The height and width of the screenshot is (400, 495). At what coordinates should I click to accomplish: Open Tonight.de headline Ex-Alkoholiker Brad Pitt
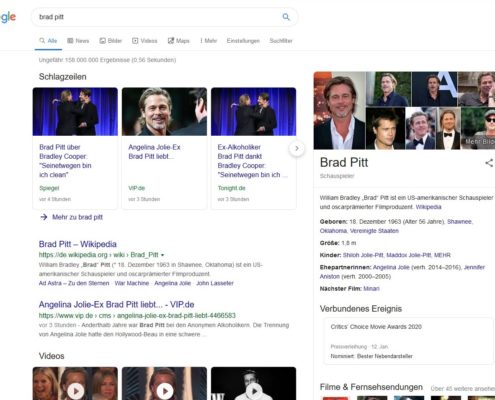252,161
